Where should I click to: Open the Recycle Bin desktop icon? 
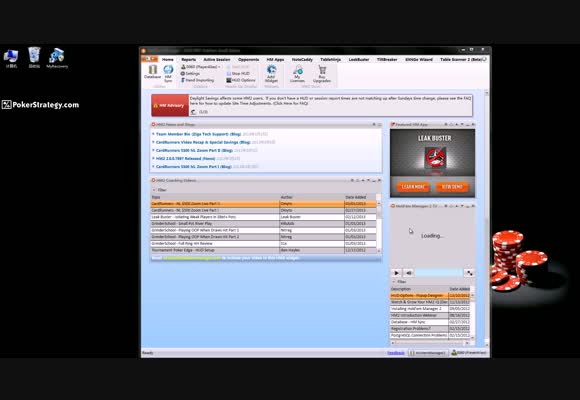[x=34, y=58]
